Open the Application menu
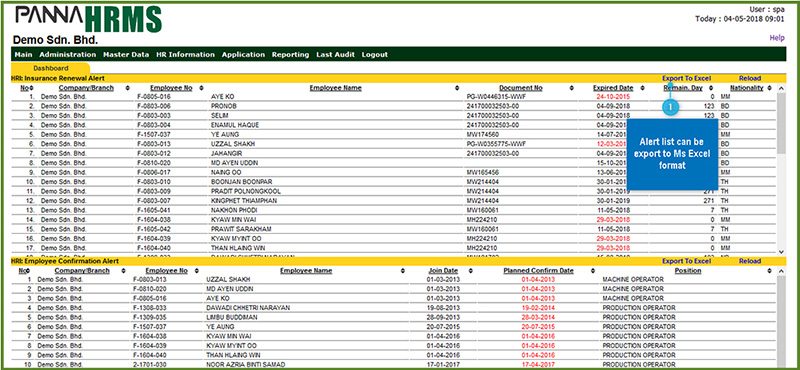 tap(243, 55)
